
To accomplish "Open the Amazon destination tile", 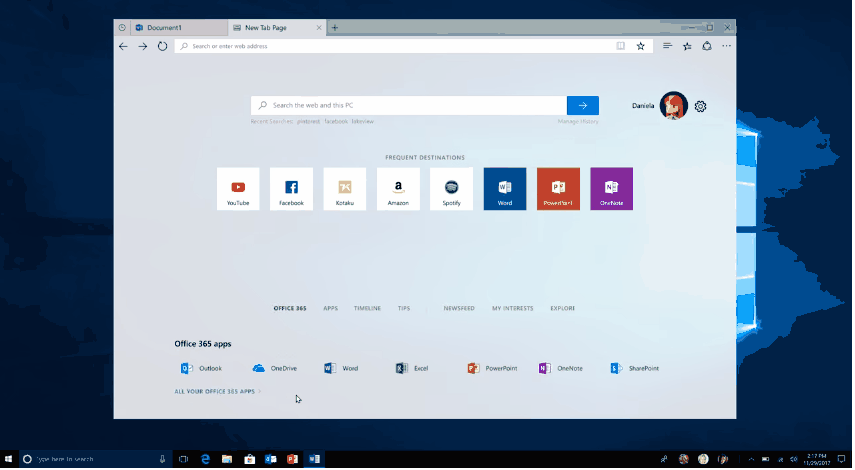I will pyautogui.click(x=399, y=189).
